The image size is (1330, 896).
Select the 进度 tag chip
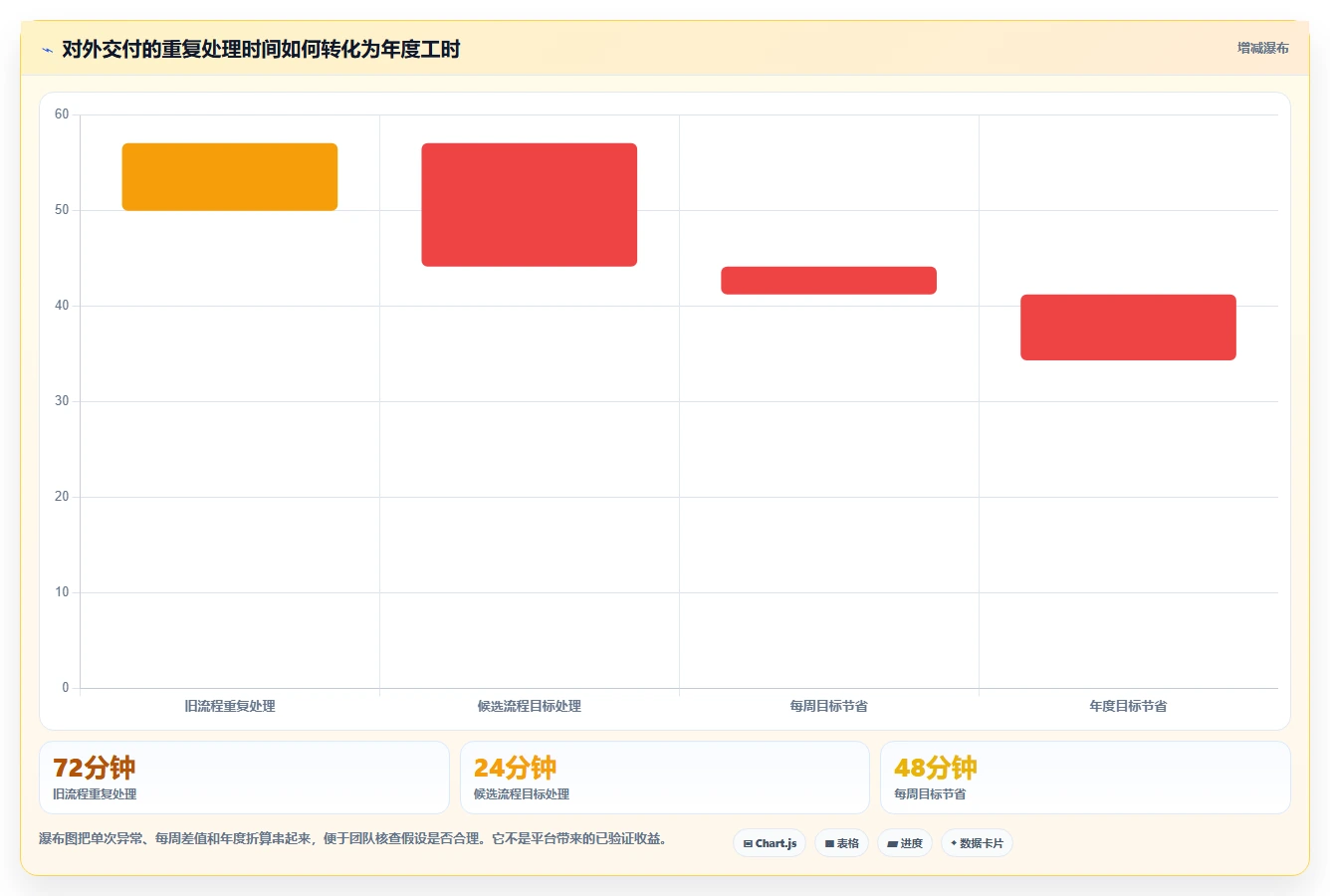click(904, 843)
